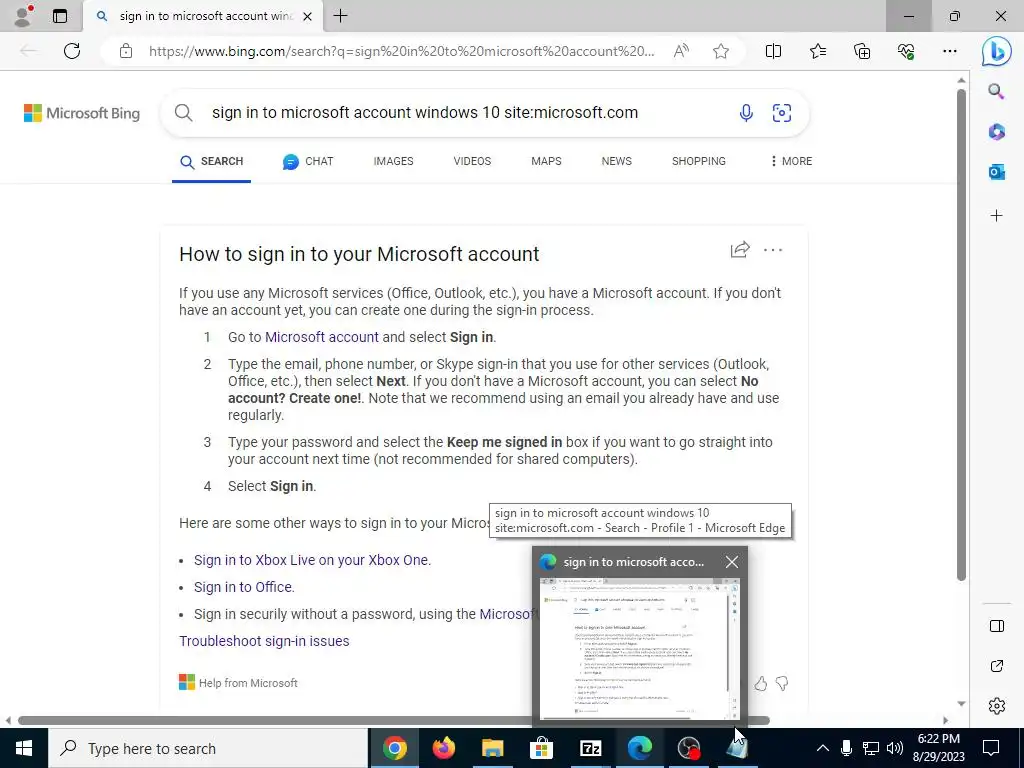This screenshot has width=1024, height=768.
Task: Open the tab actions menu icon
Action: click(x=60, y=16)
